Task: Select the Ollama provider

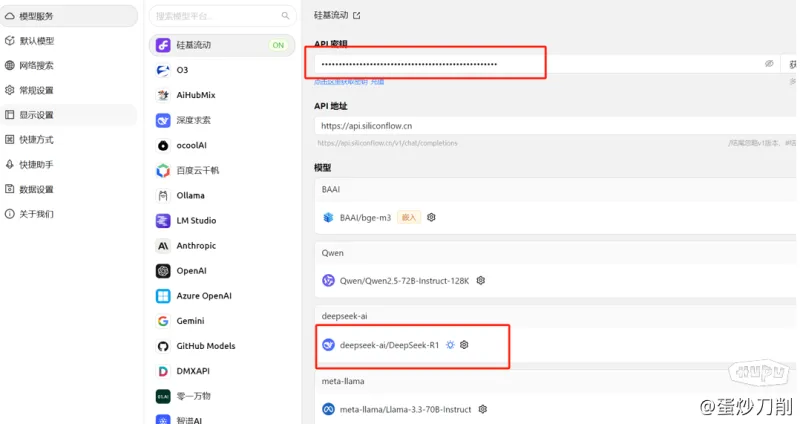Action: coord(222,195)
